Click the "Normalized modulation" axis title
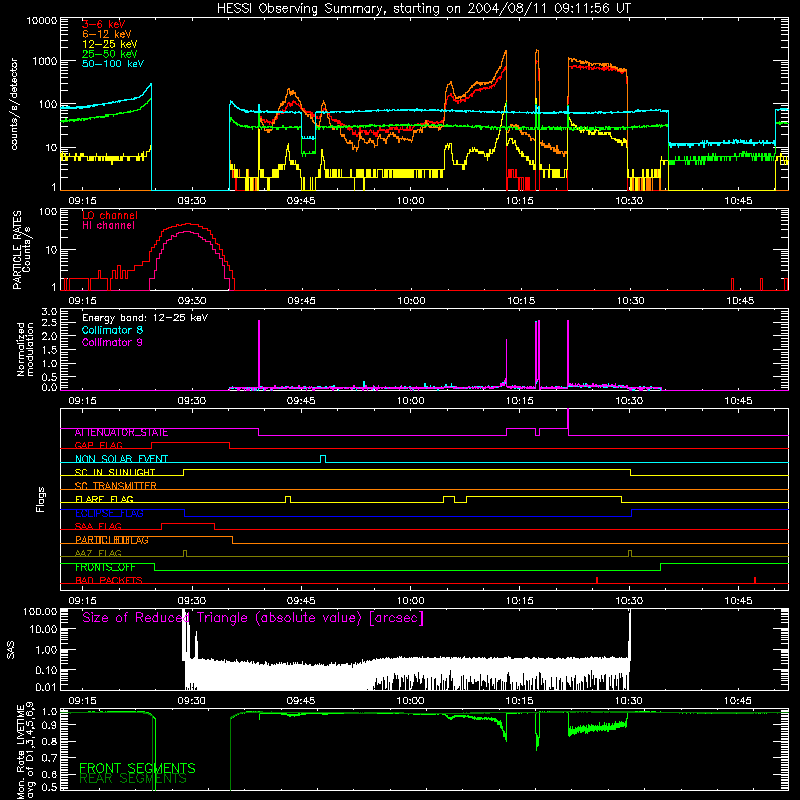The height and width of the screenshot is (800, 800). pyautogui.click(x=25, y=349)
